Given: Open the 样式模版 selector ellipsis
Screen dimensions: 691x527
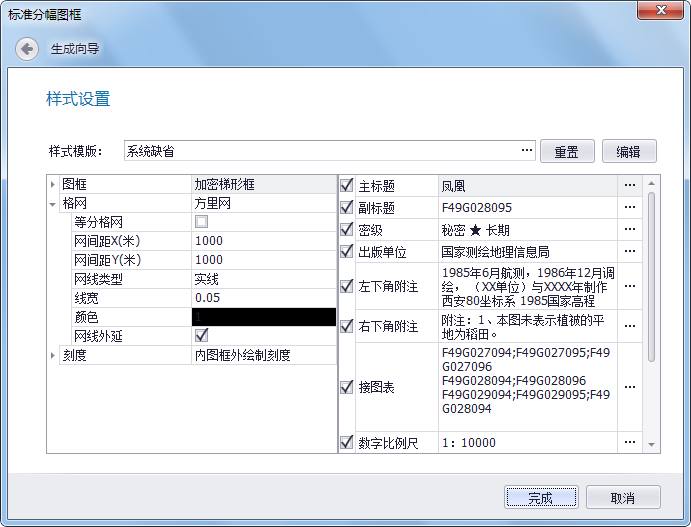Looking at the screenshot, I should [x=527, y=151].
